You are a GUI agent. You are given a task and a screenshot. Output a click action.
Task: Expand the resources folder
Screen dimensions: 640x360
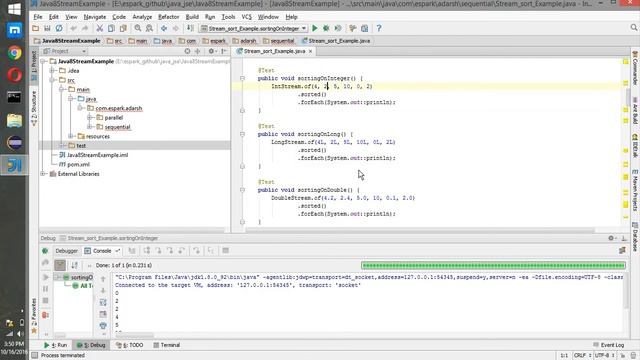pyautogui.click(x=71, y=136)
